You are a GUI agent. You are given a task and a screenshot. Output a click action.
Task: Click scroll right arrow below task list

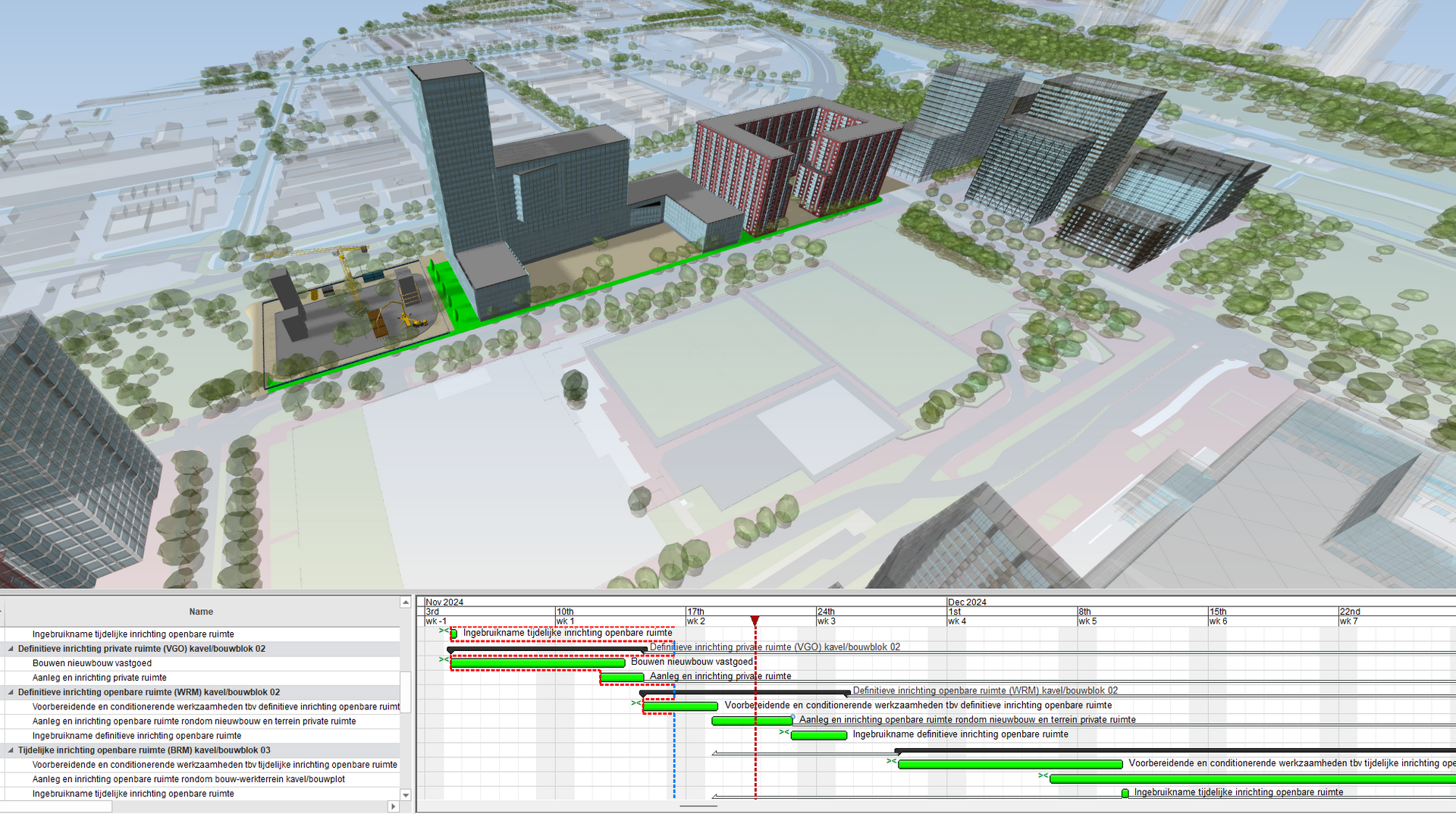click(x=393, y=806)
